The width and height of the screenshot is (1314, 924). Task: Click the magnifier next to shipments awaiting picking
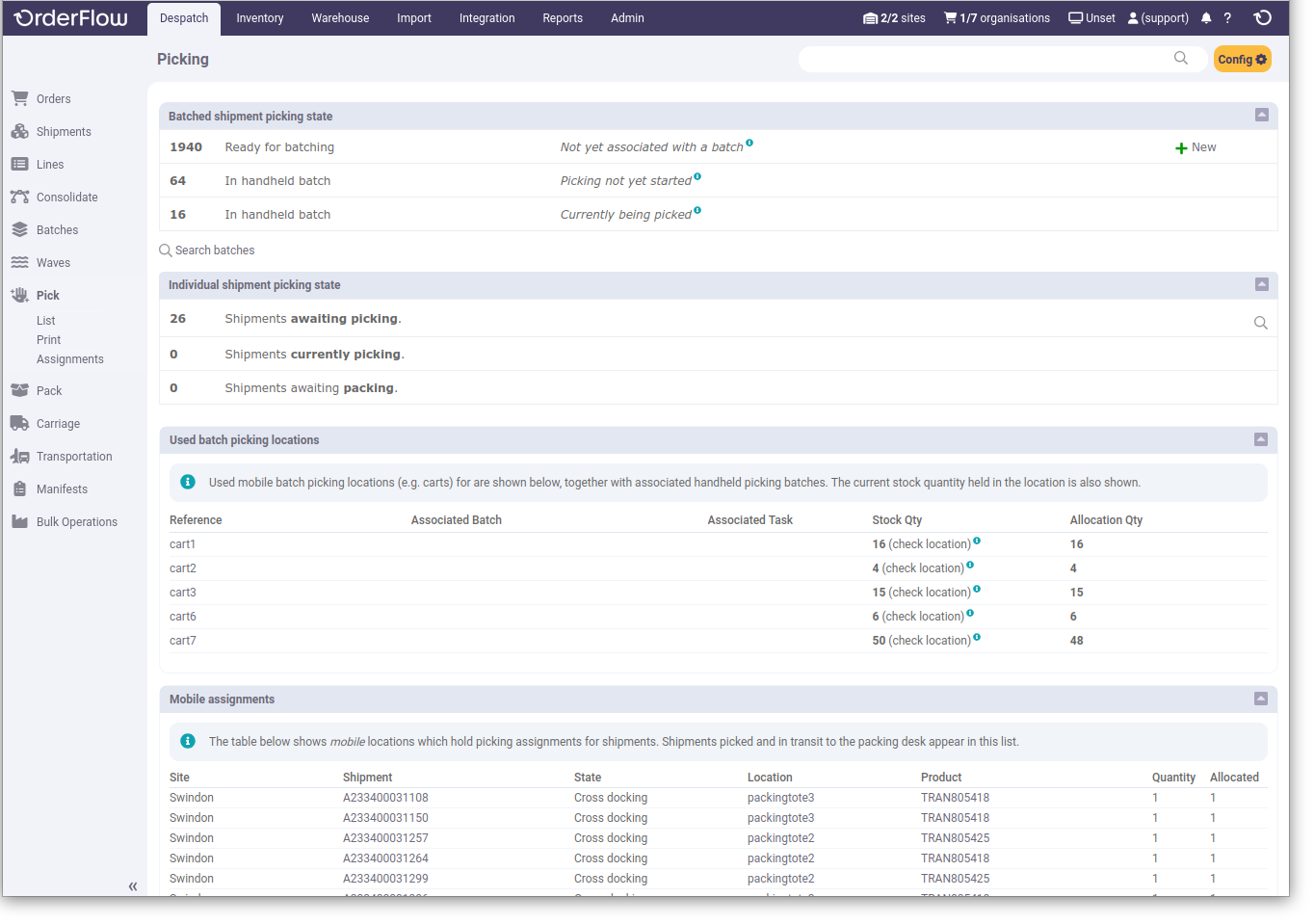tap(1261, 323)
